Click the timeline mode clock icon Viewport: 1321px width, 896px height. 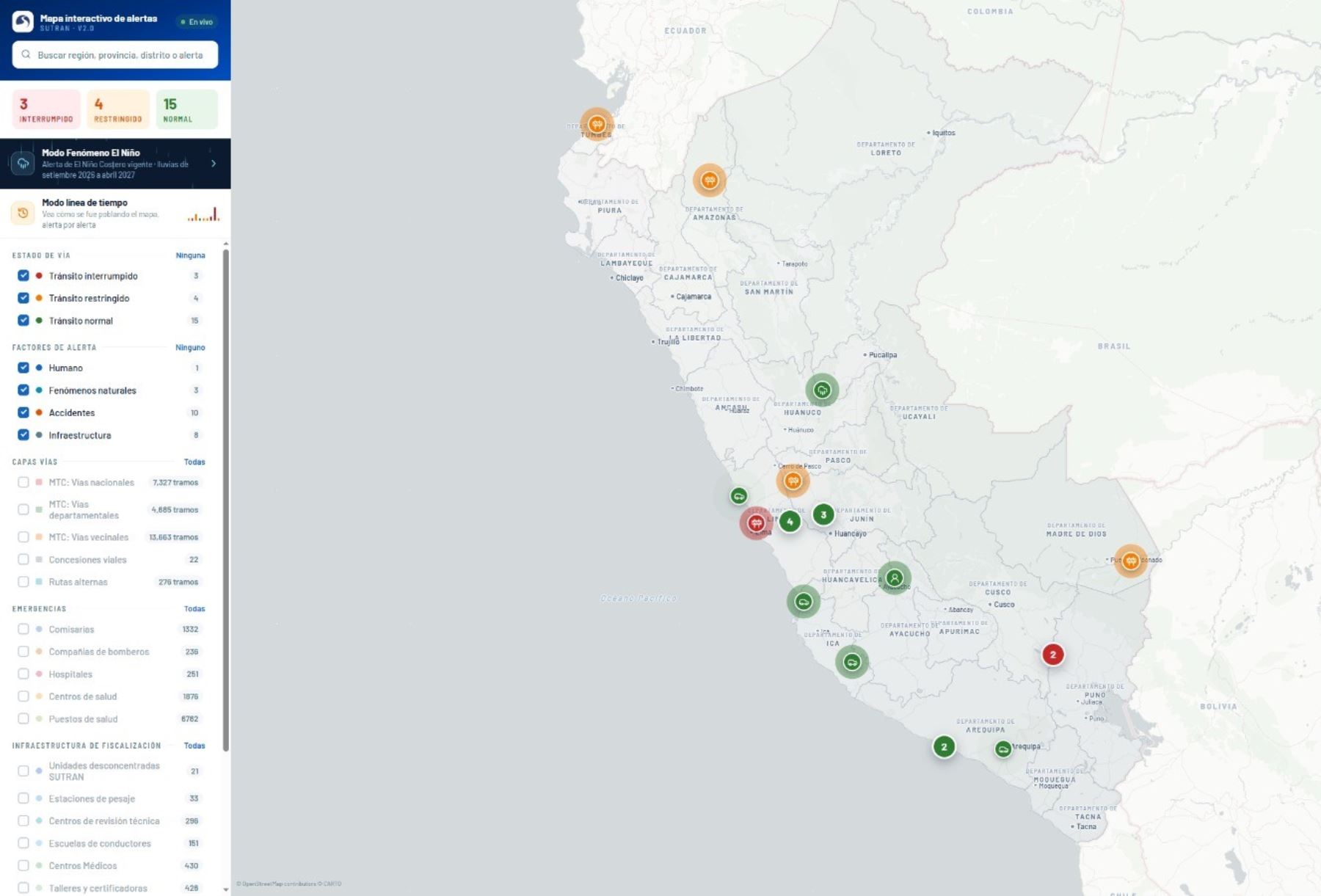(23, 213)
